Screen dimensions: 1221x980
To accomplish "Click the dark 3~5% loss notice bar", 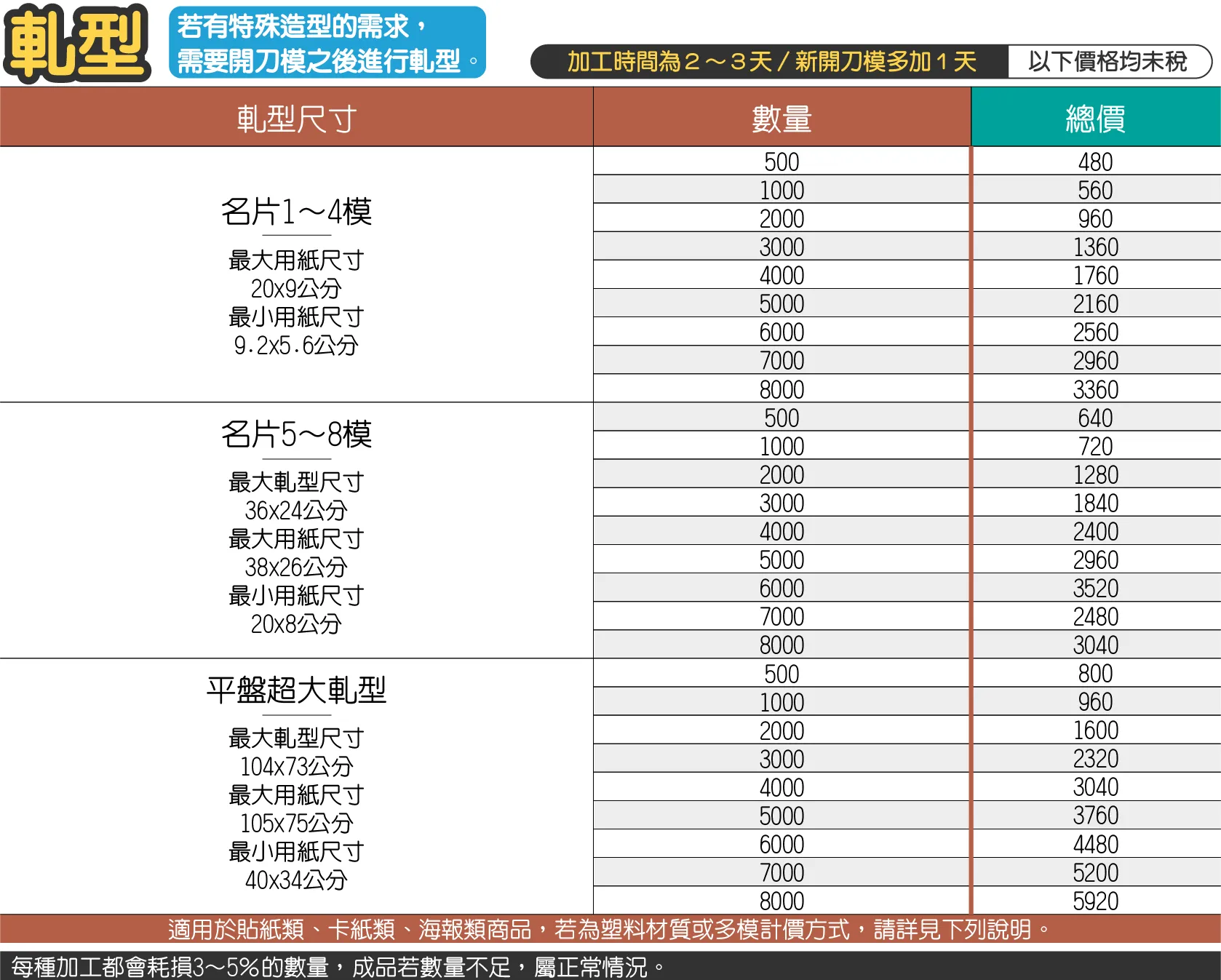I will coord(610,966).
